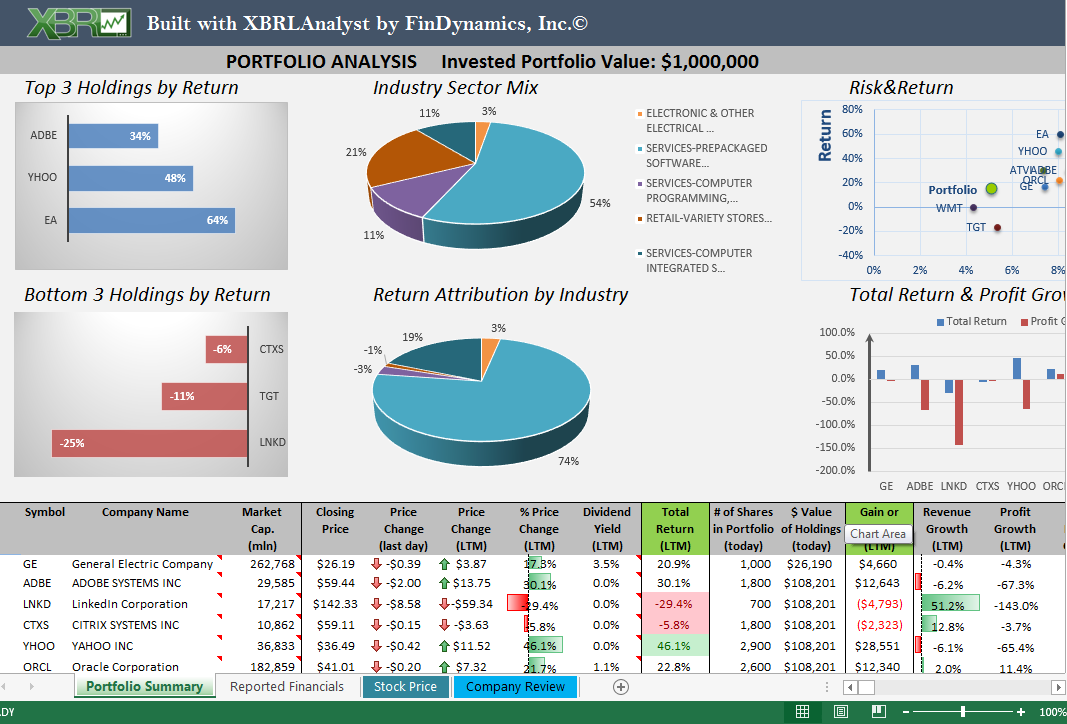Open the Reported Financials sheet
The image size is (1067, 724).
[288, 687]
